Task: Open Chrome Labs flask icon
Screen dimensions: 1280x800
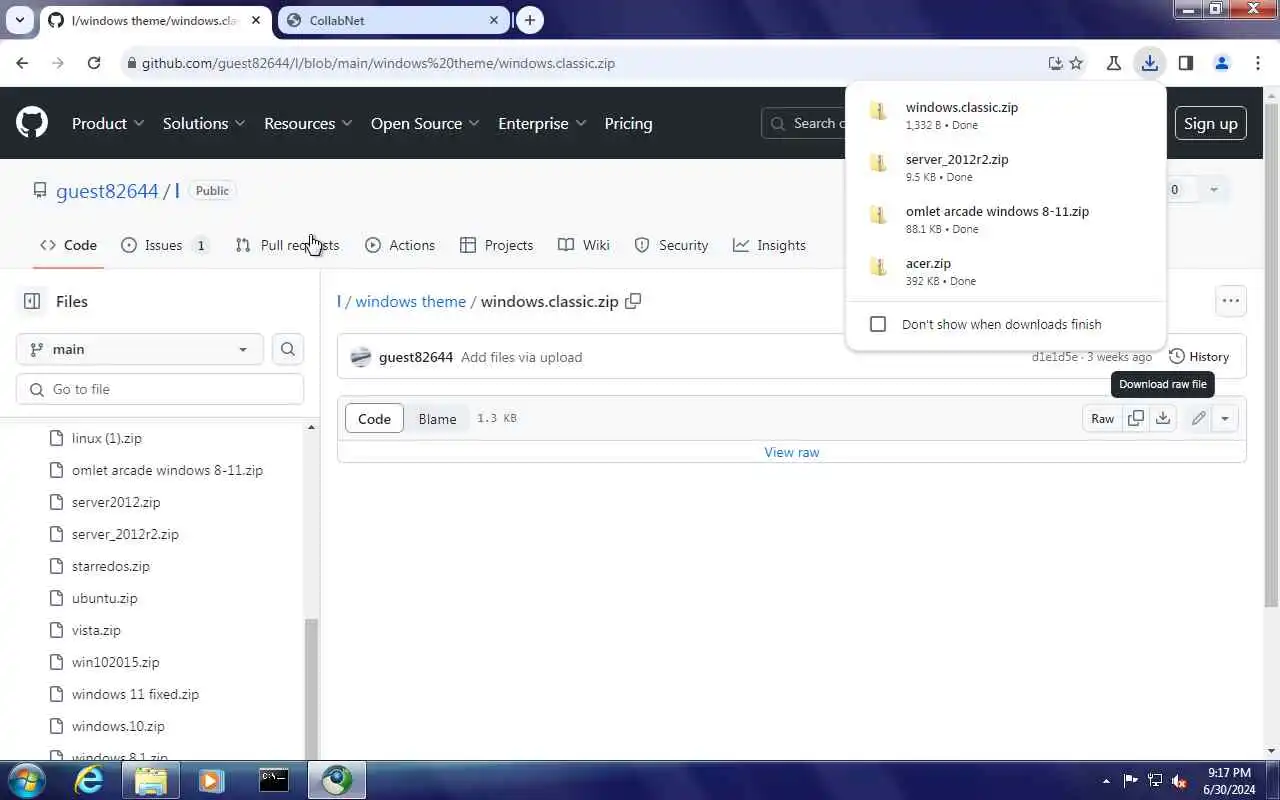Action: (x=1113, y=63)
